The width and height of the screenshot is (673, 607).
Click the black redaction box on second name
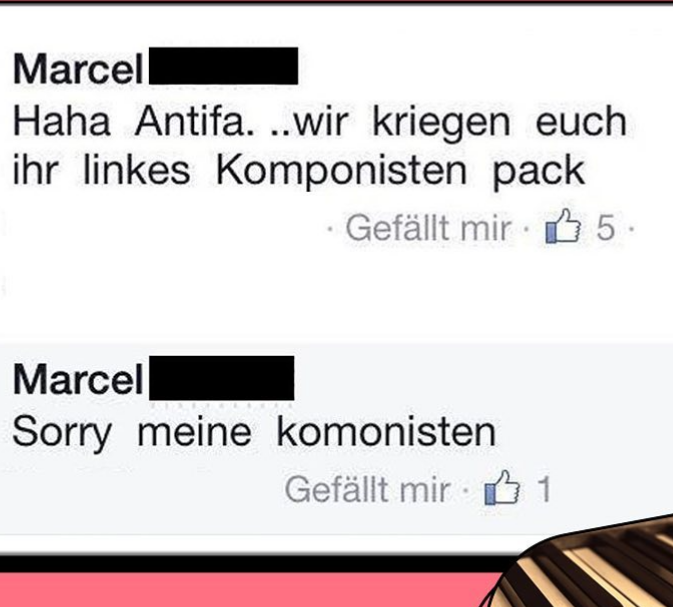coord(221,378)
